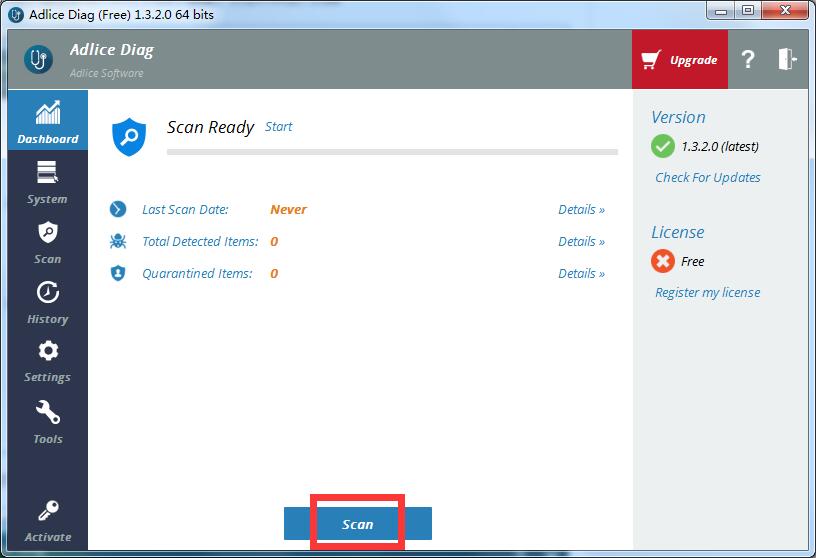Click the exit door icon
816x558 pixels.
pos(787,59)
